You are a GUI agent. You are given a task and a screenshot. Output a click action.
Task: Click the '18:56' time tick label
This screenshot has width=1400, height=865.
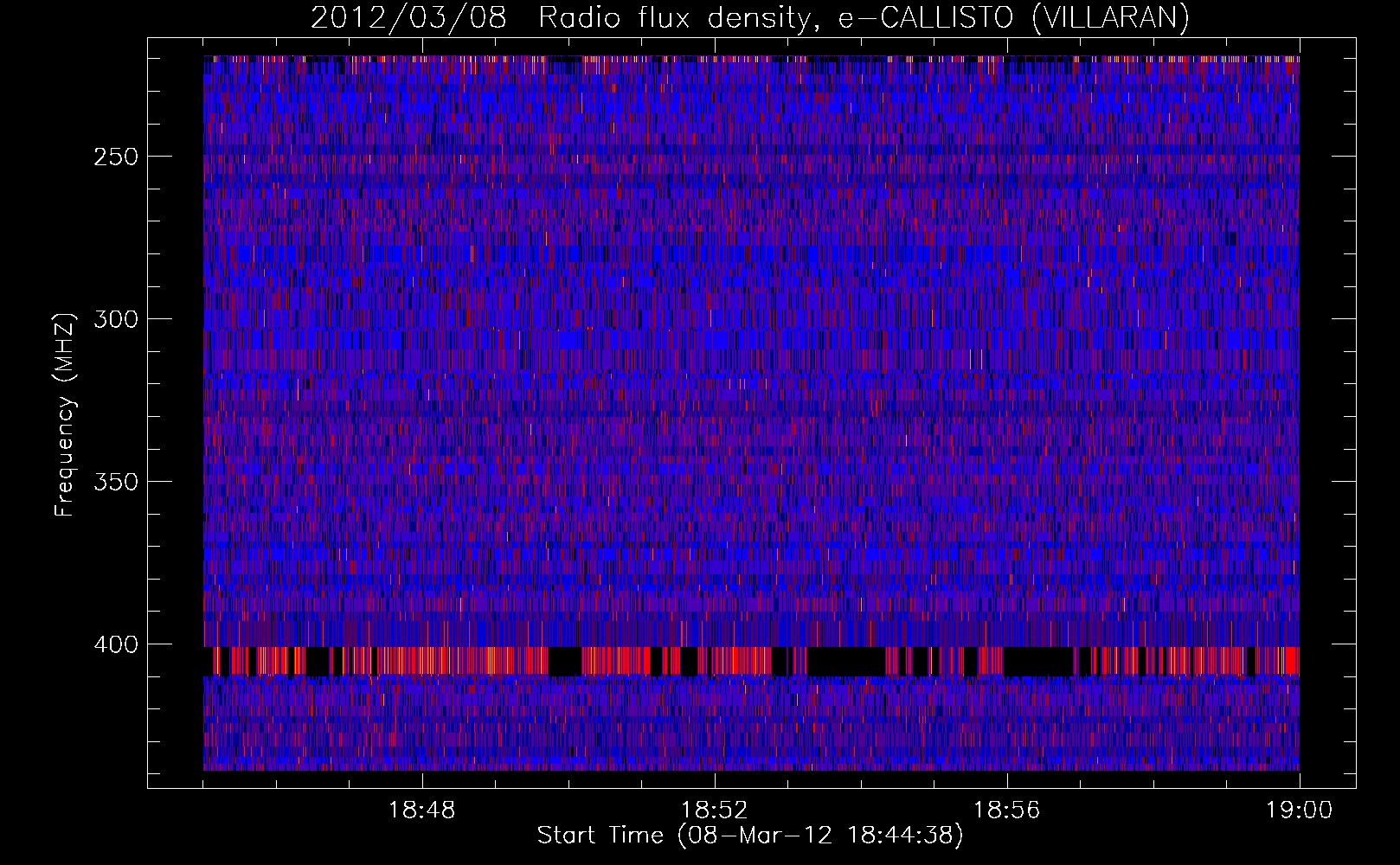click(x=1007, y=811)
